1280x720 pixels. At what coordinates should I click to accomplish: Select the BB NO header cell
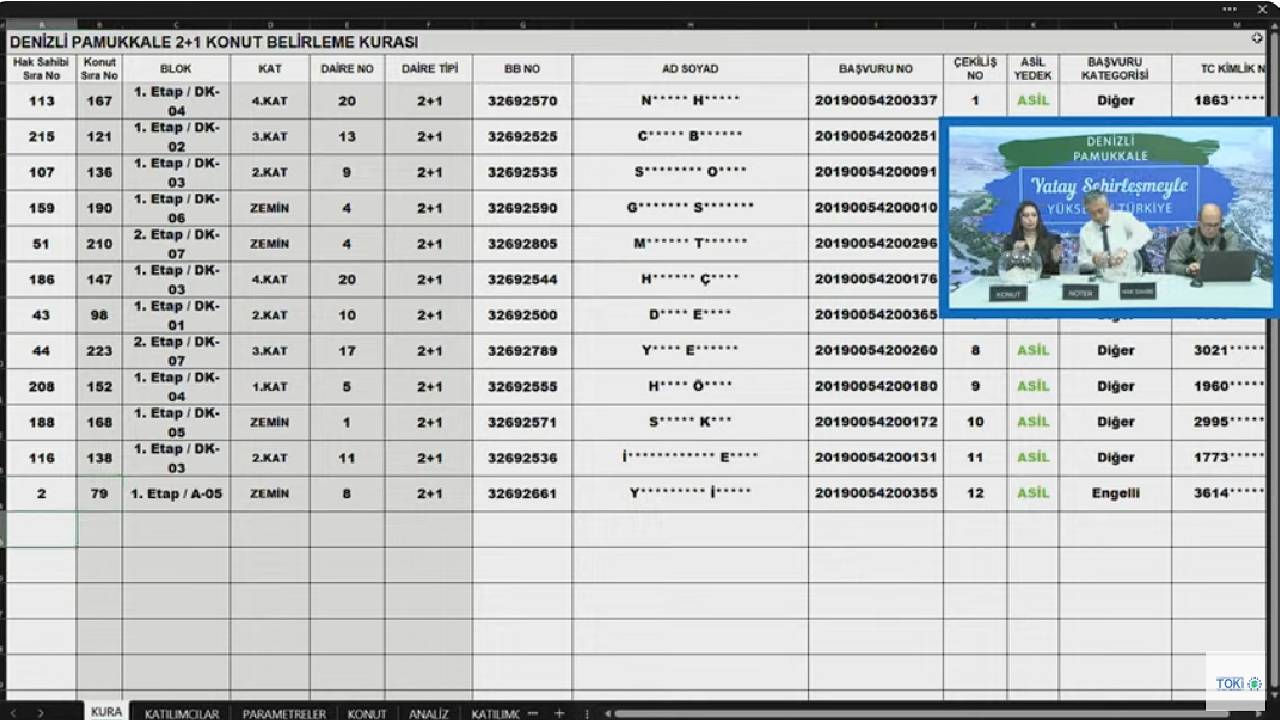click(522, 69)
